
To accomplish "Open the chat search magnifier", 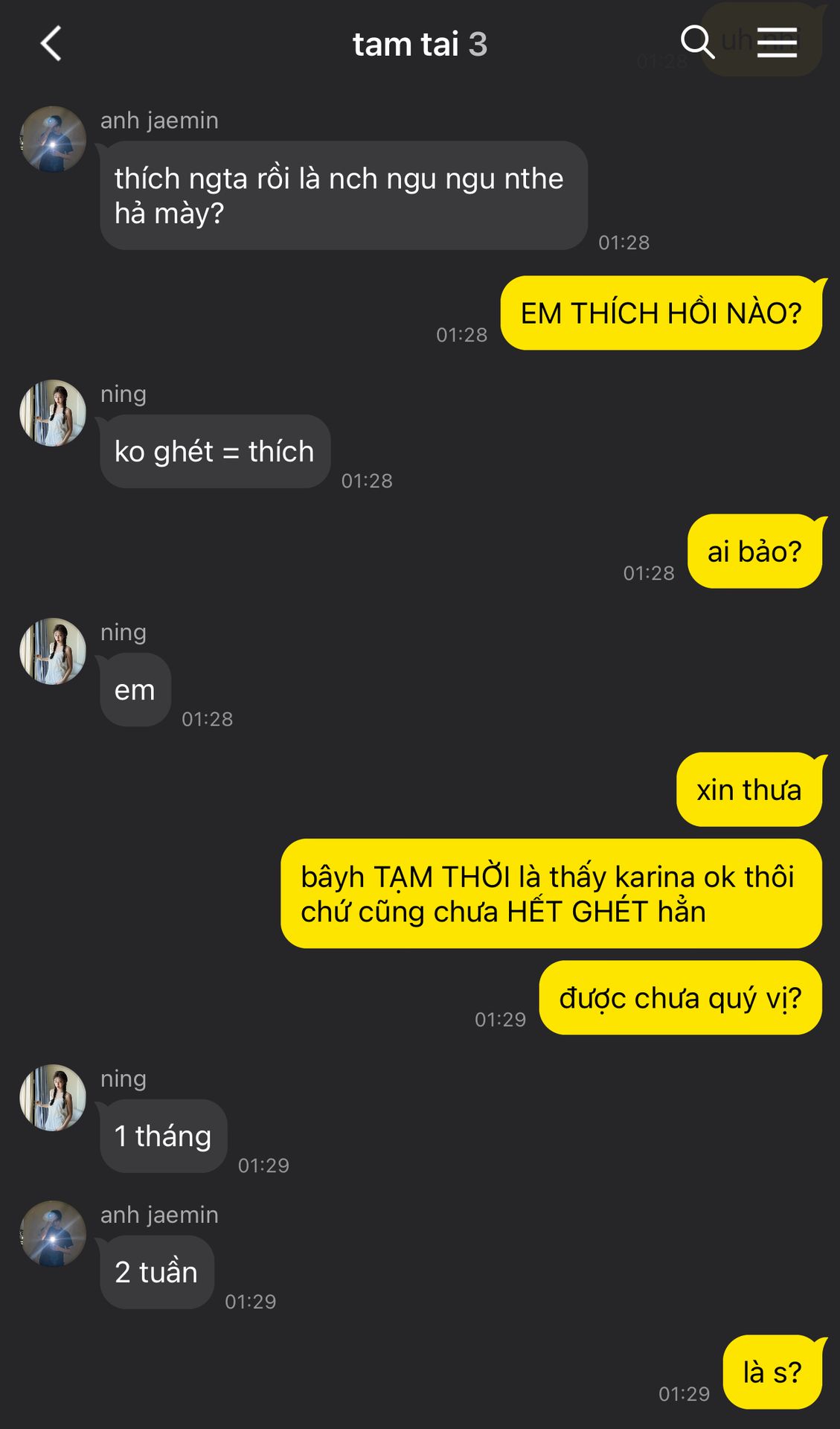I will (697, 42).
